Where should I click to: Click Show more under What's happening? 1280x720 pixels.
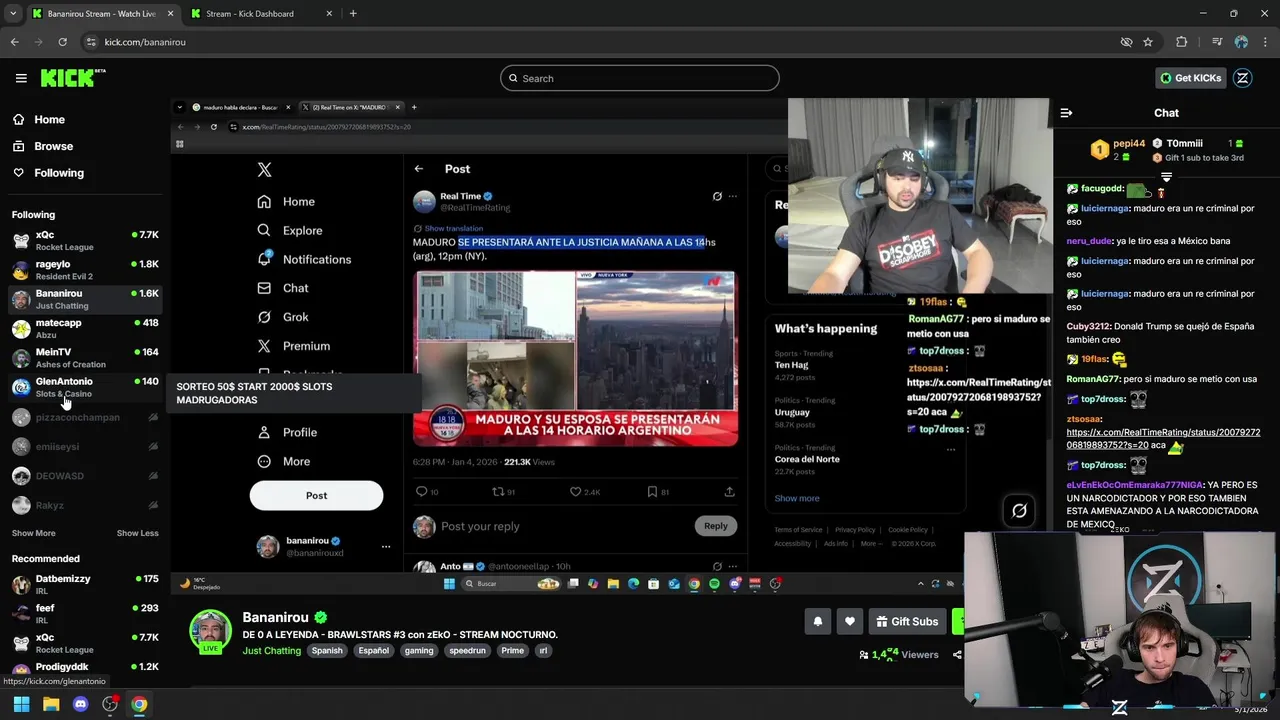tap(797, 498)
